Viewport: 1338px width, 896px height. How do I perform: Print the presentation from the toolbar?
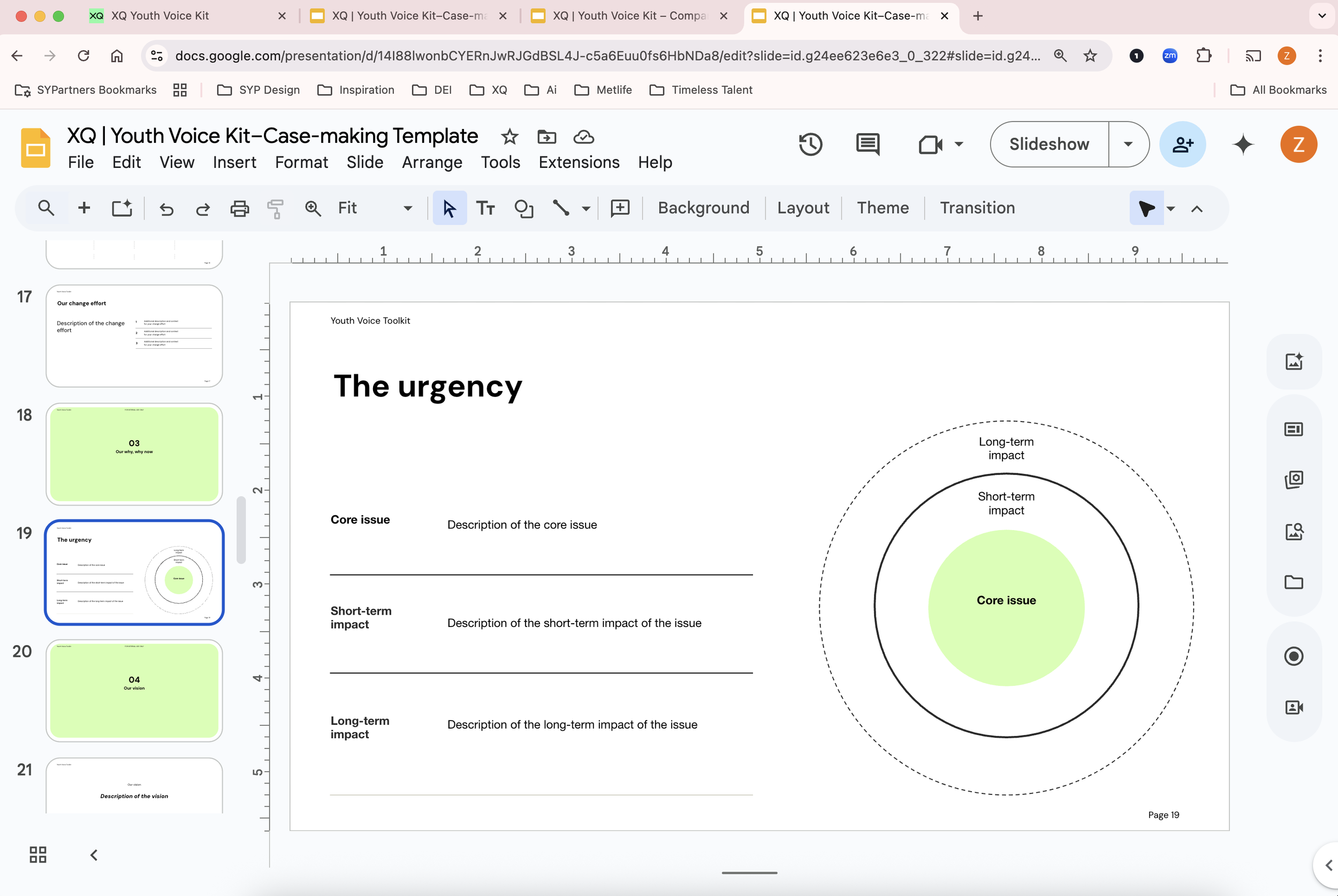[x=239, y=209]
